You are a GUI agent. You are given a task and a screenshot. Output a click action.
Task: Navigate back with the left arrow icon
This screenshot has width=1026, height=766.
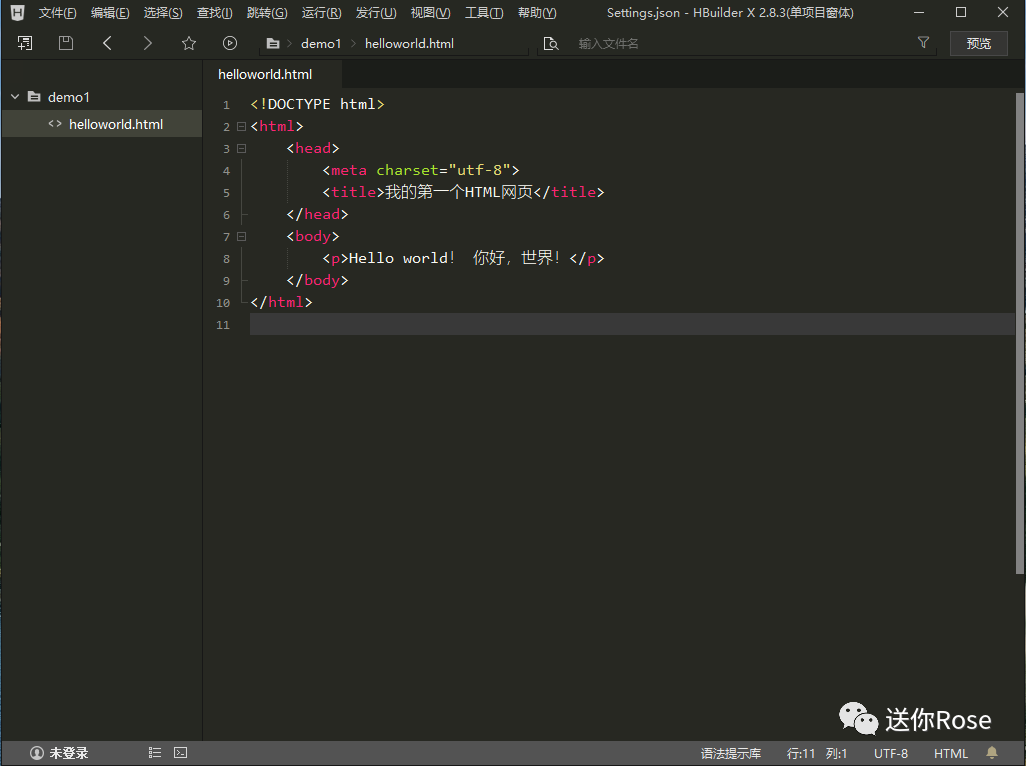point(107,43)
